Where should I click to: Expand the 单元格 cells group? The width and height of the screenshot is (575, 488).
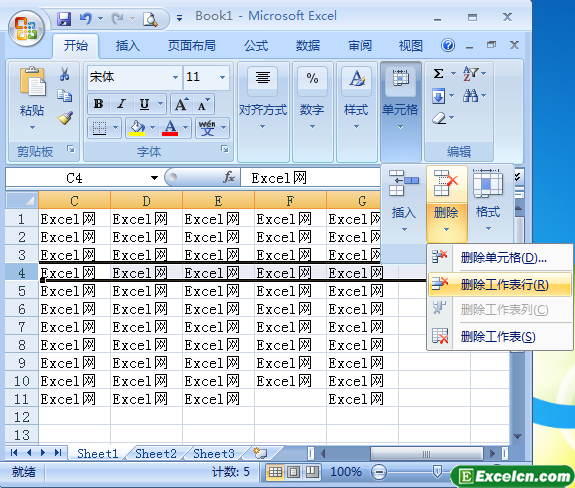pyautogui.click(x=400, y=112)
